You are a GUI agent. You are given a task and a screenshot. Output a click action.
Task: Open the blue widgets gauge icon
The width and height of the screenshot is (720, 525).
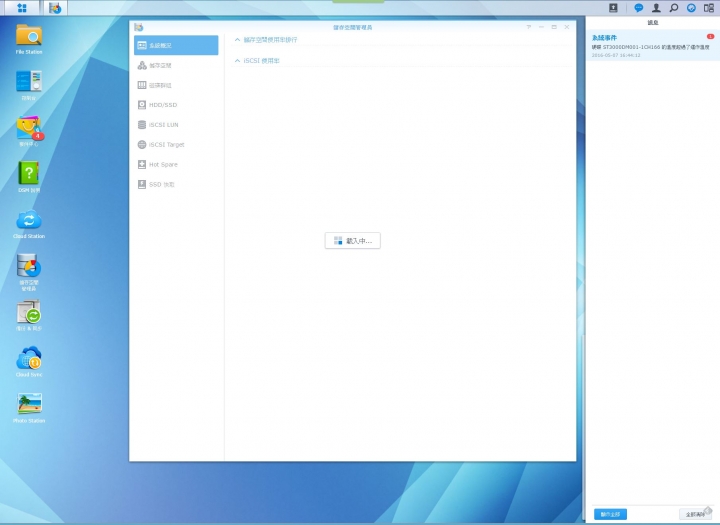pos(691,8)
